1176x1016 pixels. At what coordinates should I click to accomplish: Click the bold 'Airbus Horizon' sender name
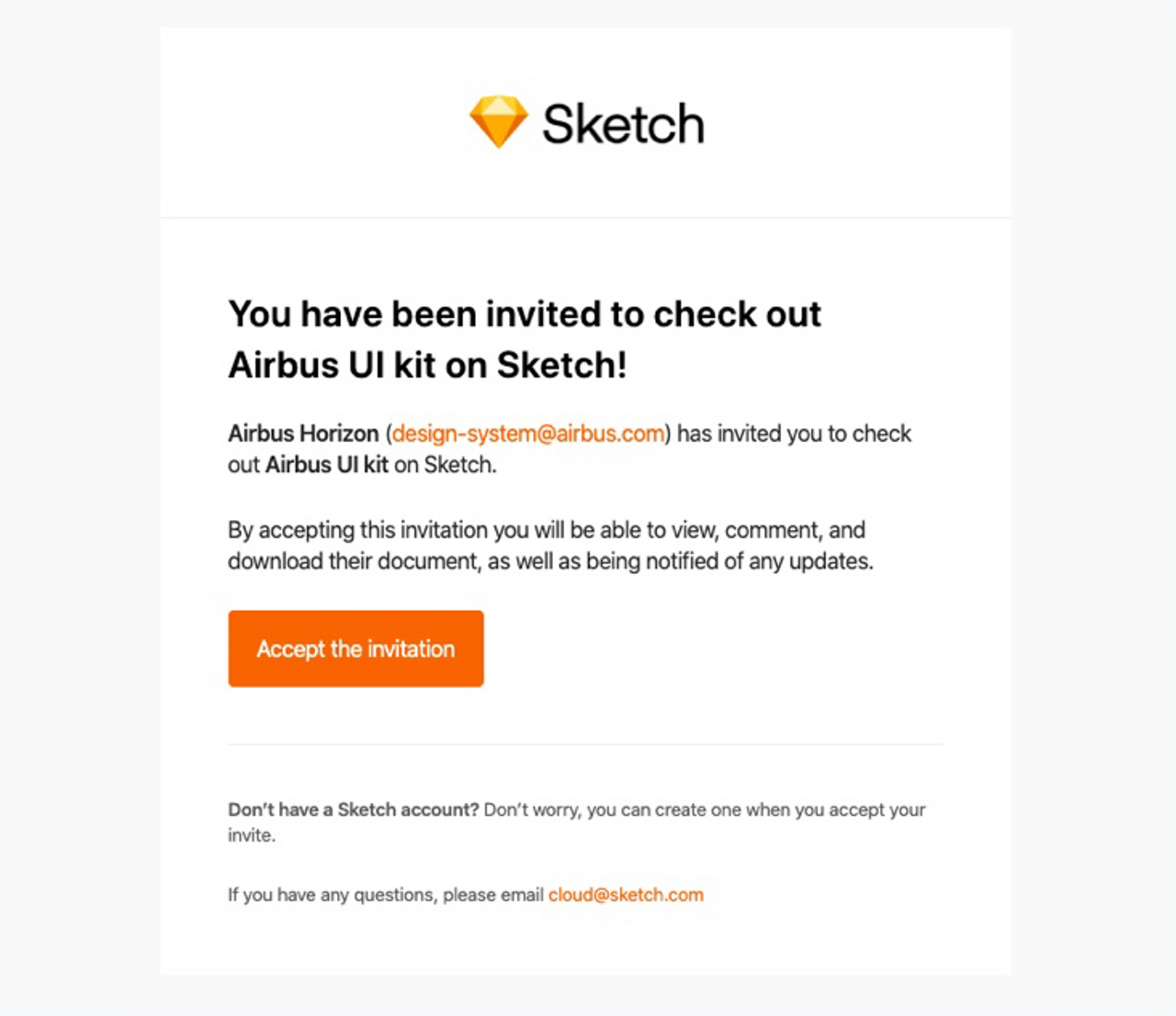coord(303,434)
